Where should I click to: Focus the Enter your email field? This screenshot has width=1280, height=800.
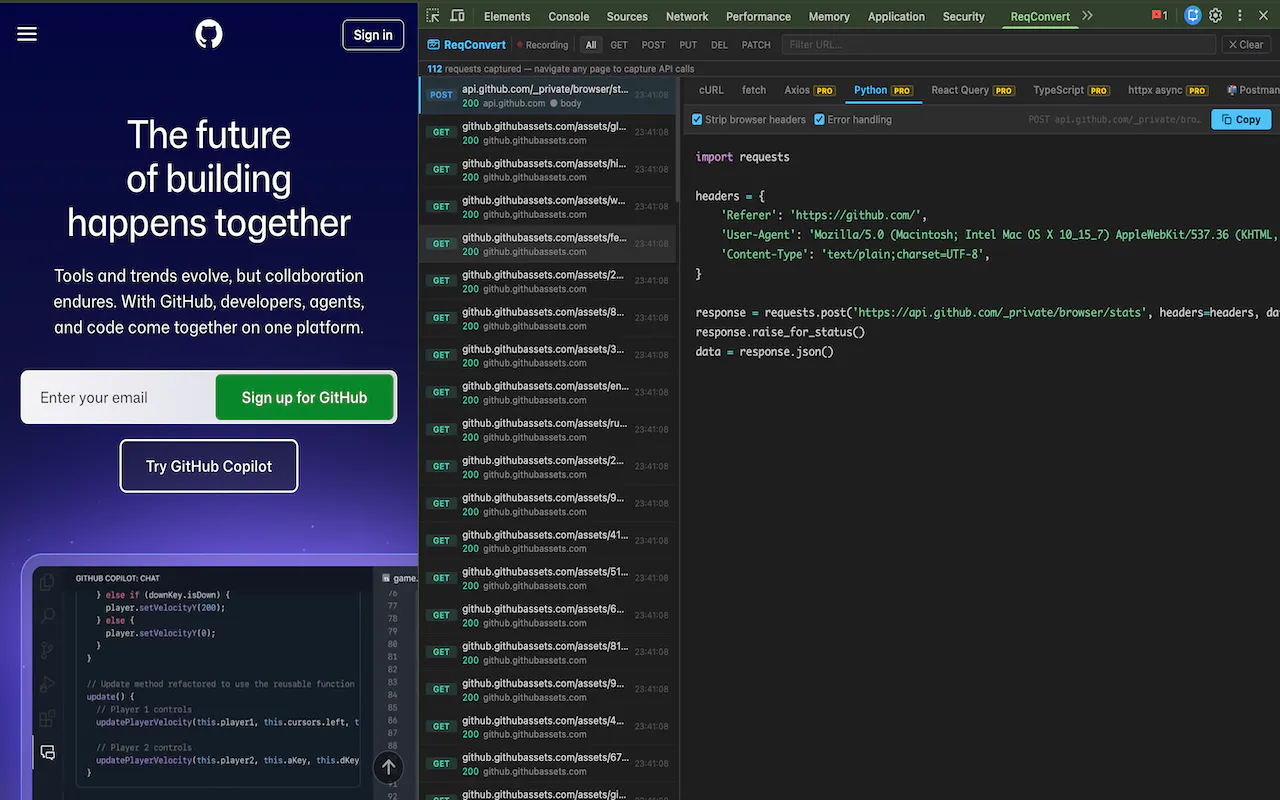coord(118,397)
